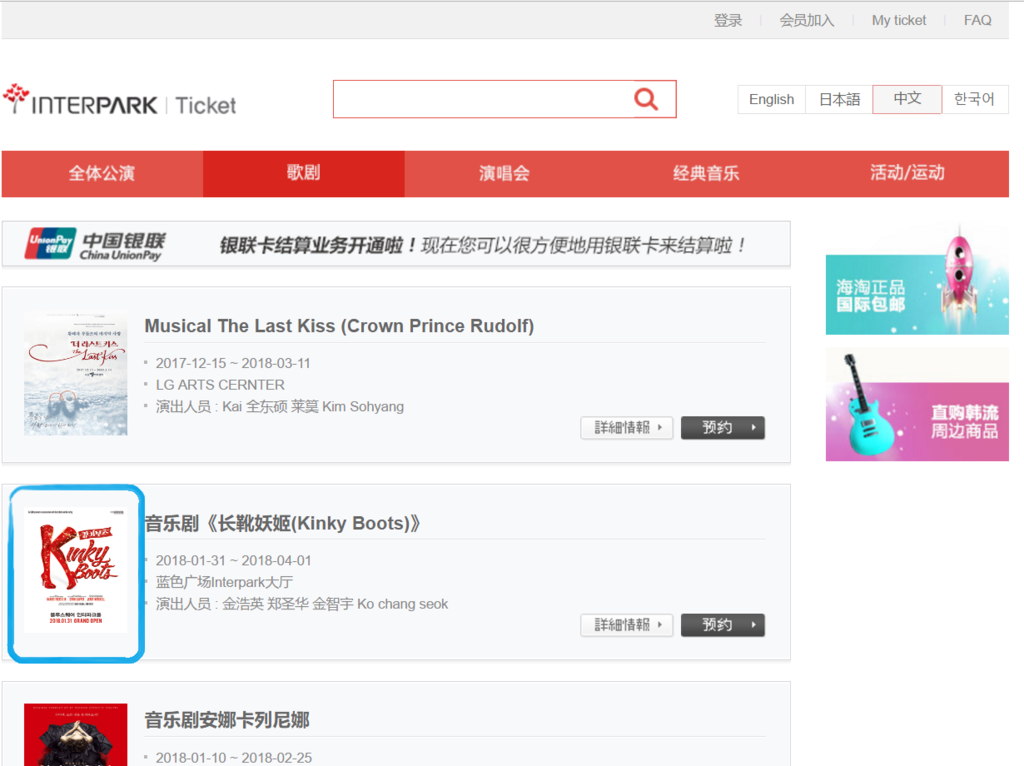Image resolution: width=1024 pixels, height=766 pixels.
Task: View 詳細情報 for The Last Kiss
Action: (x=627, y=428)
